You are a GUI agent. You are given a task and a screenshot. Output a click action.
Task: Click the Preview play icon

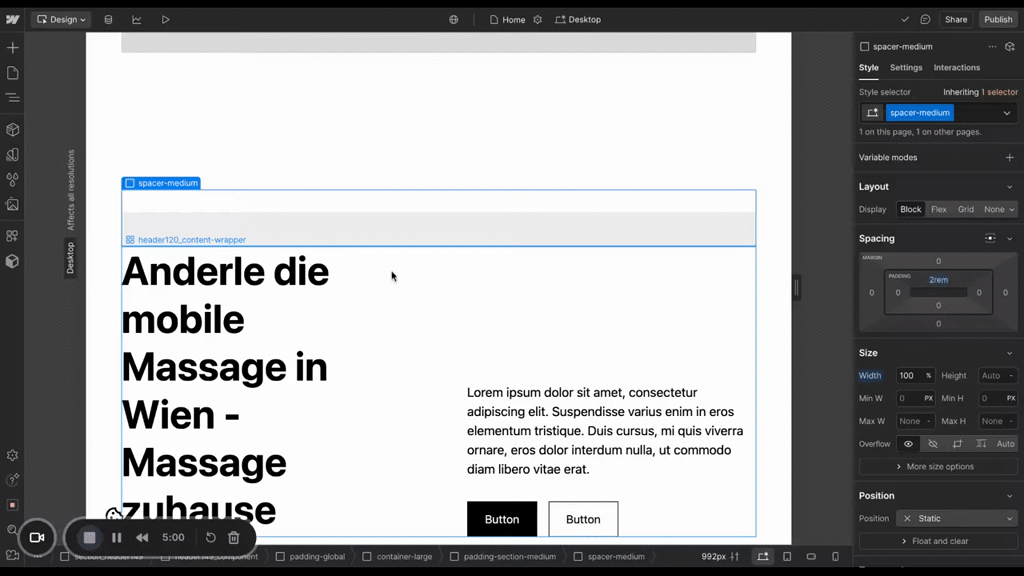(x=165, y=19)
